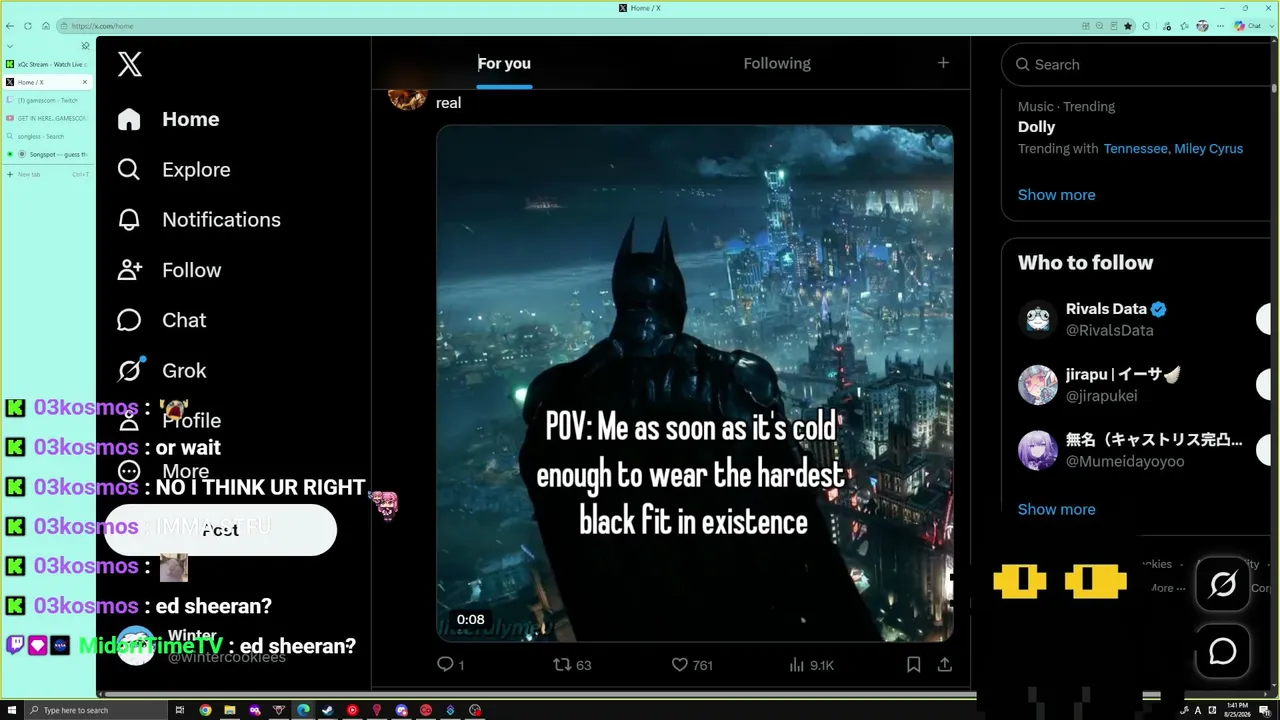Bookmark the Batman video post
This screenshot has width=1280, height=720.
(x=913, y=664)
